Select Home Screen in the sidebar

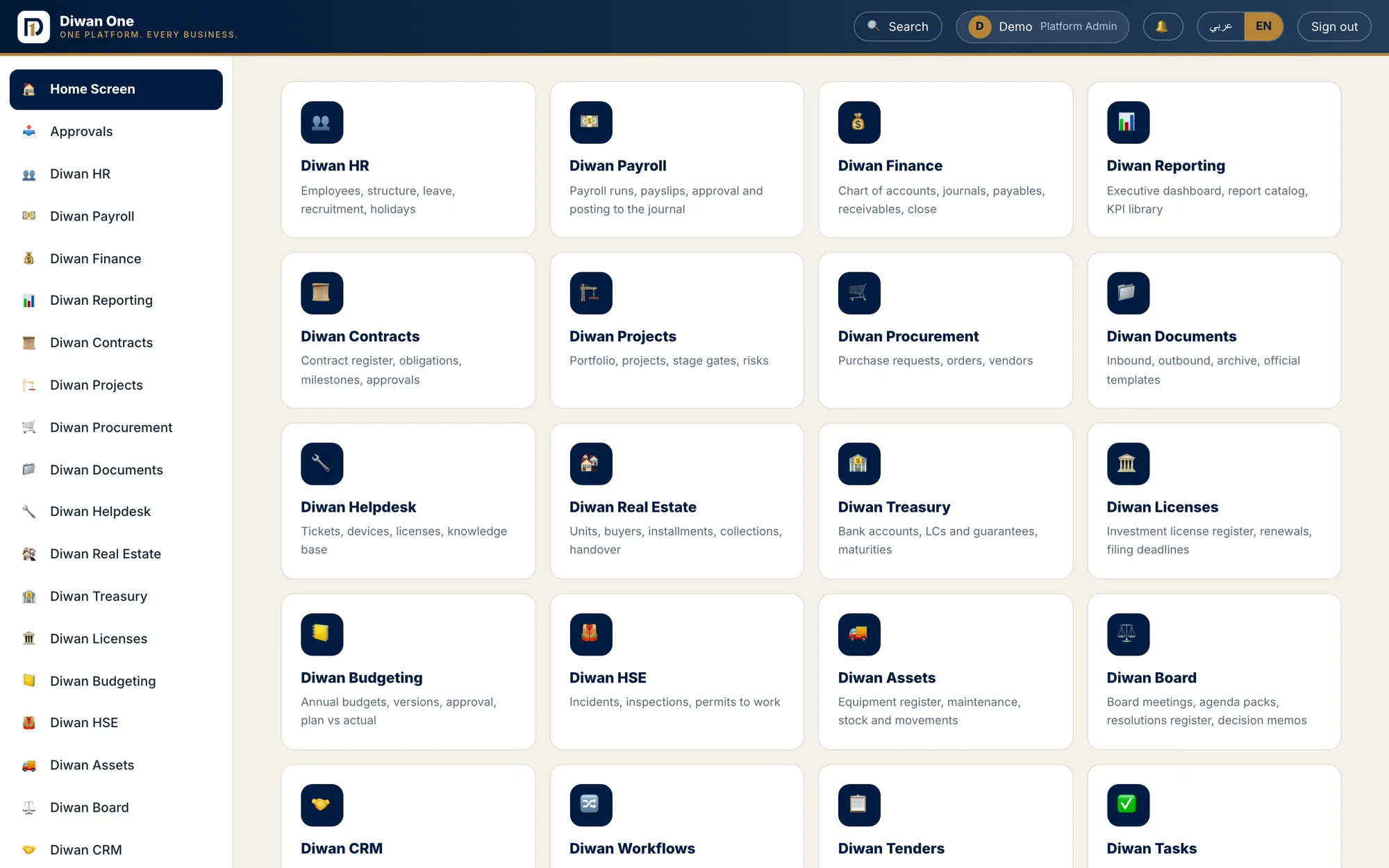pyautogui.click(x=116, y=89)
